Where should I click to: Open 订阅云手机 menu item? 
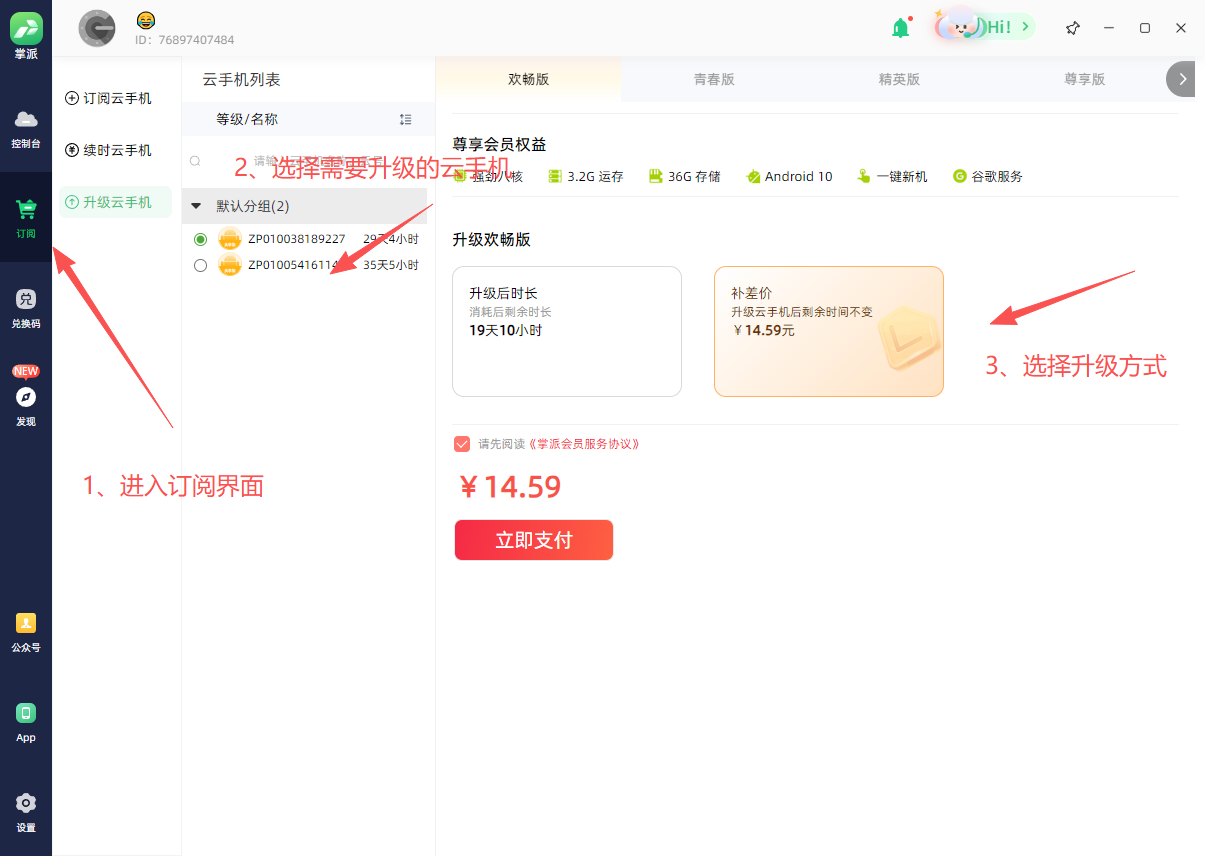coord(116,98)
